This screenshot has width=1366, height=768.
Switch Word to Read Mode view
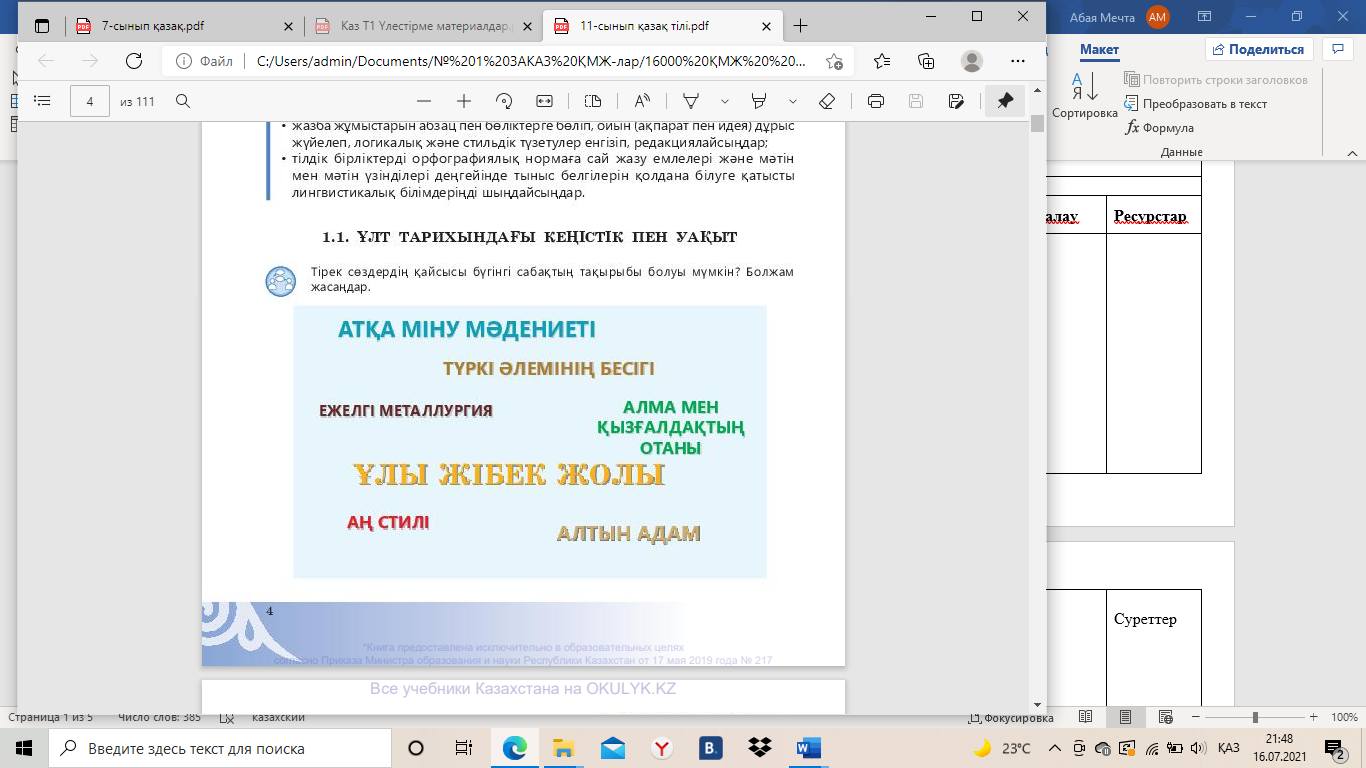tap(1086, 718)
